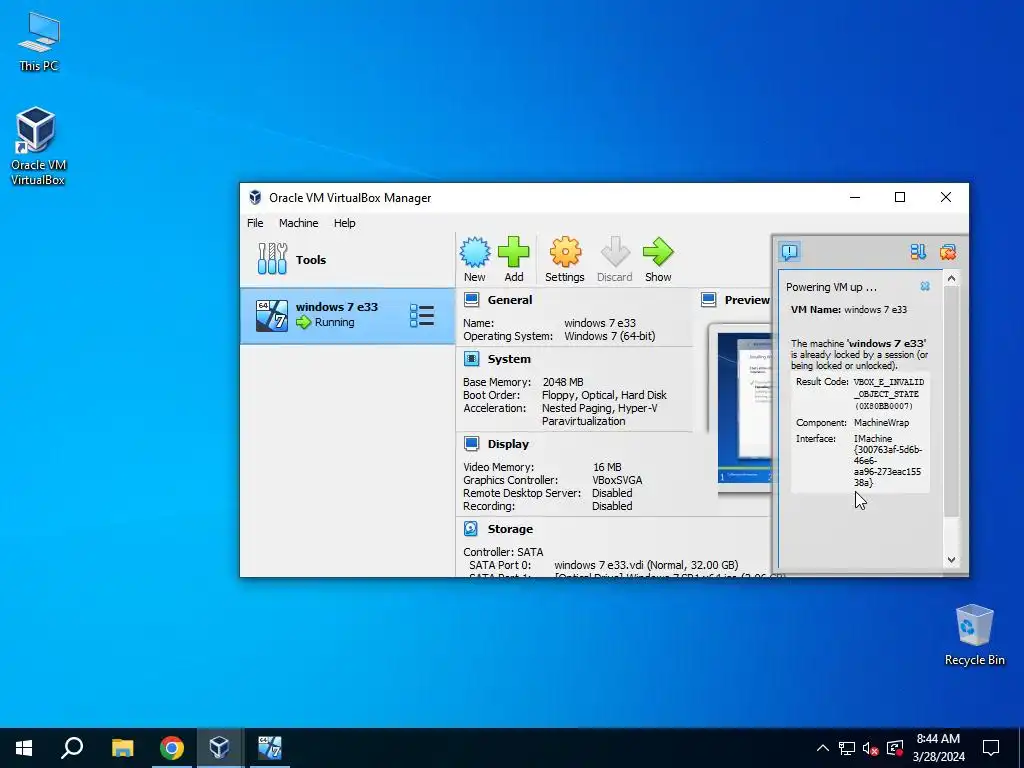Click the Video Memory value 16 MB
The width and height of the screenshot is (1024, 768).
607,467
